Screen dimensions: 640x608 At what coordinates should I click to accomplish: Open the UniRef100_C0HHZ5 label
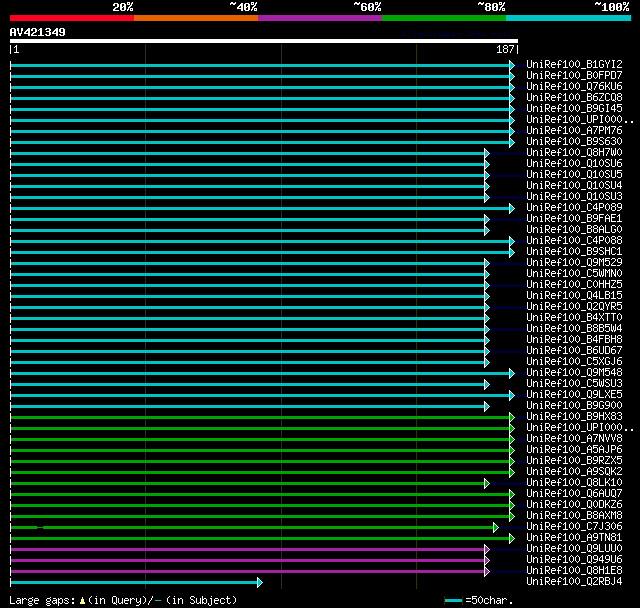point(574,285)
